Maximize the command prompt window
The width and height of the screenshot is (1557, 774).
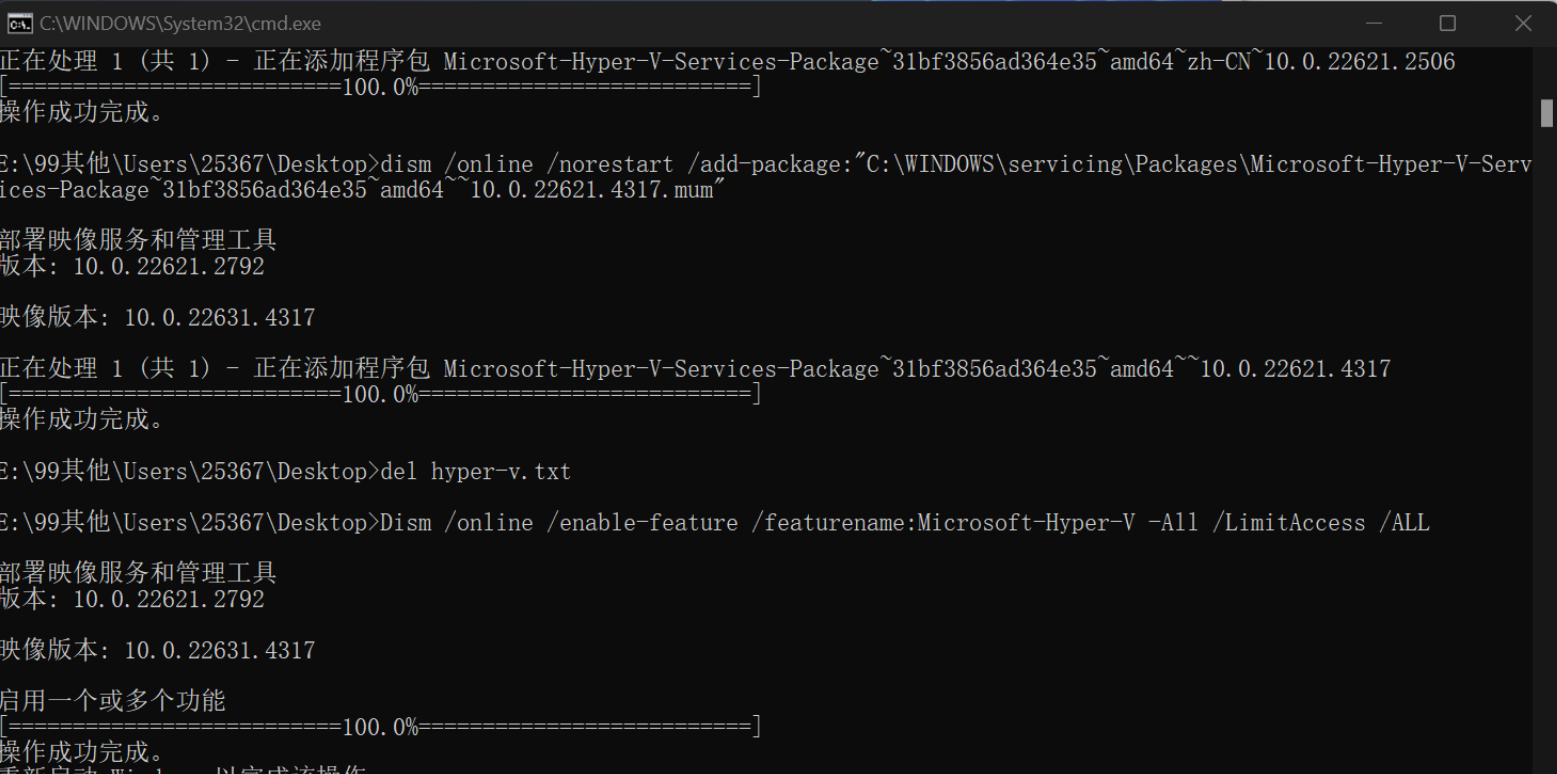(1447, 23)
